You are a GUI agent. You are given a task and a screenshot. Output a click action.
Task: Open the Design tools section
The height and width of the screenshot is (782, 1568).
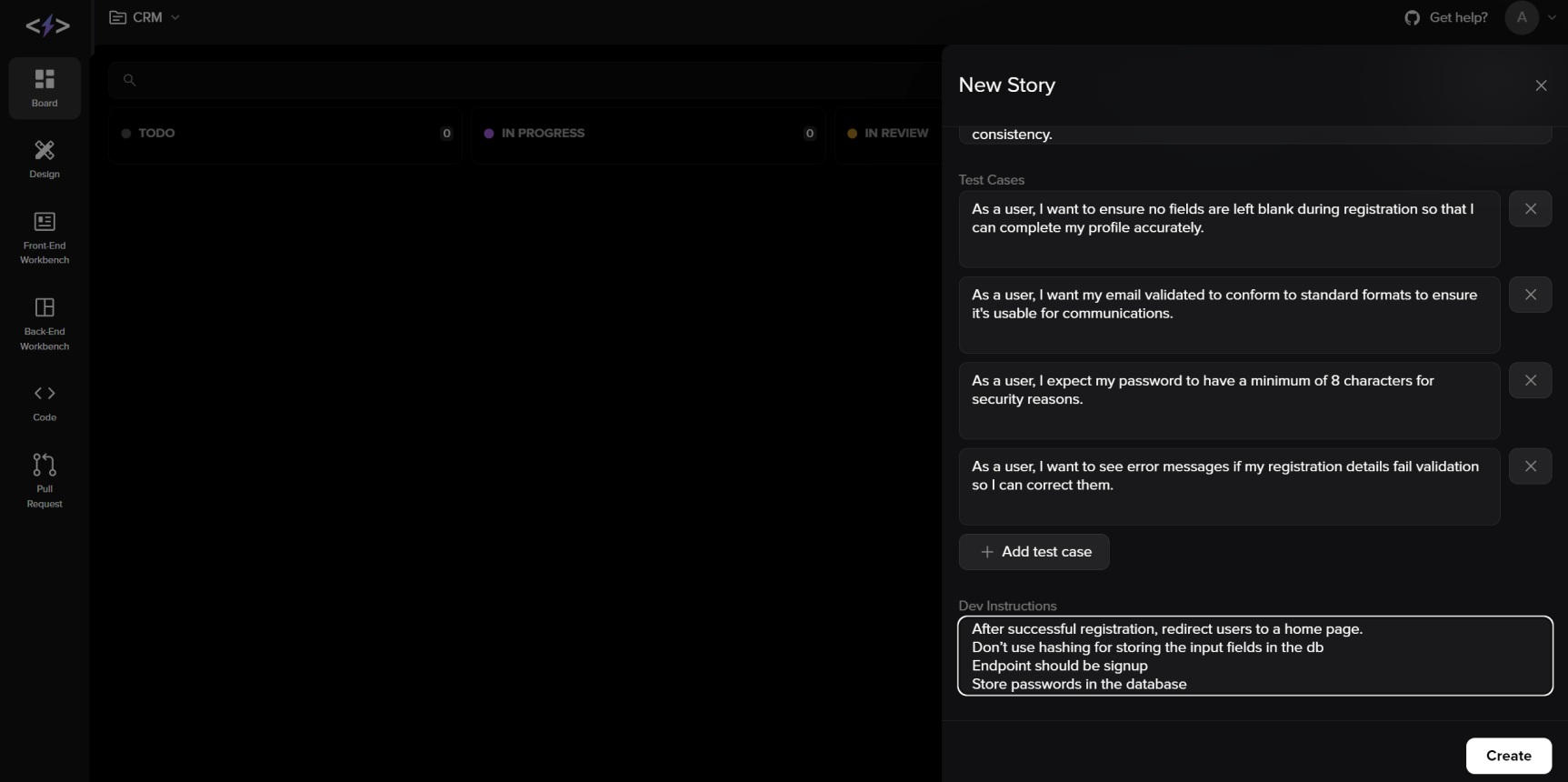tap(45, 159)
